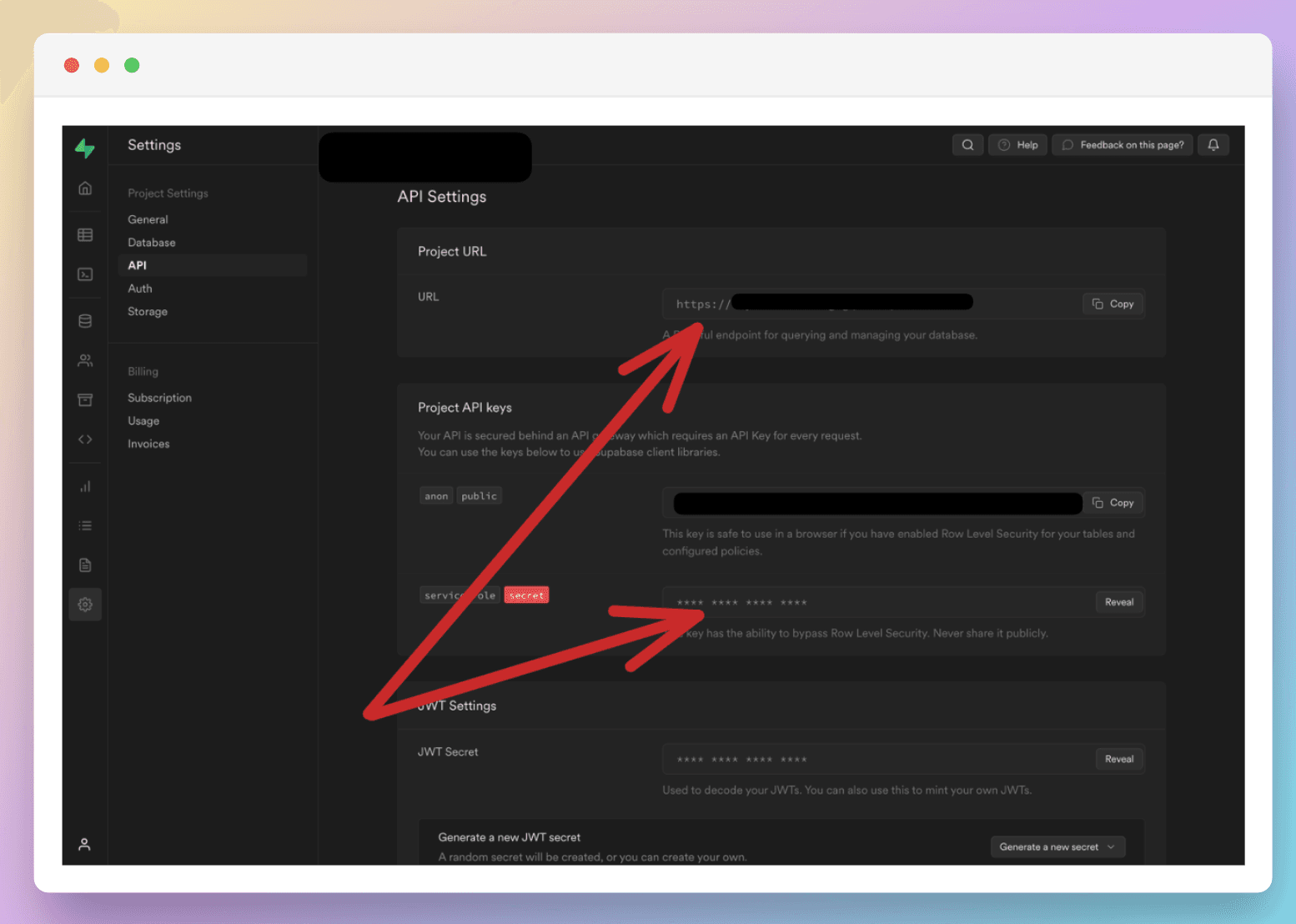This screenshot has height=924, width=1296.
Task: Open the Storage archive sidebar icon
Action: click(x=85, y=400)
